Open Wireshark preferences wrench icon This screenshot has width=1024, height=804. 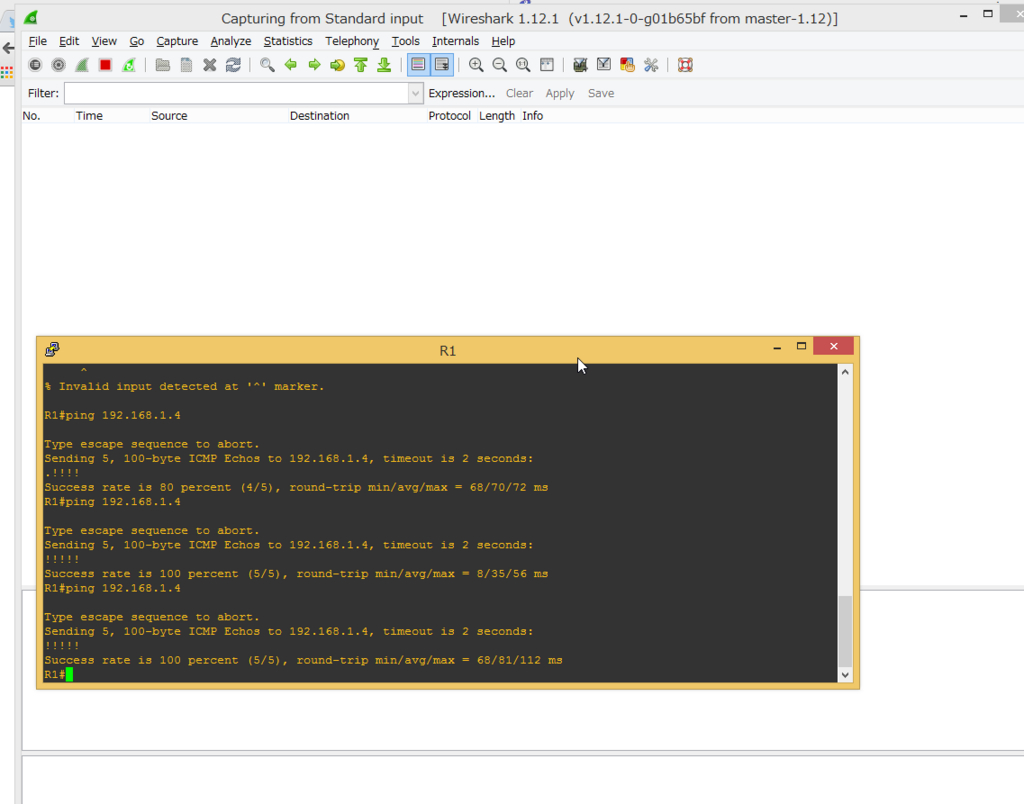click(x=651, y=65)
